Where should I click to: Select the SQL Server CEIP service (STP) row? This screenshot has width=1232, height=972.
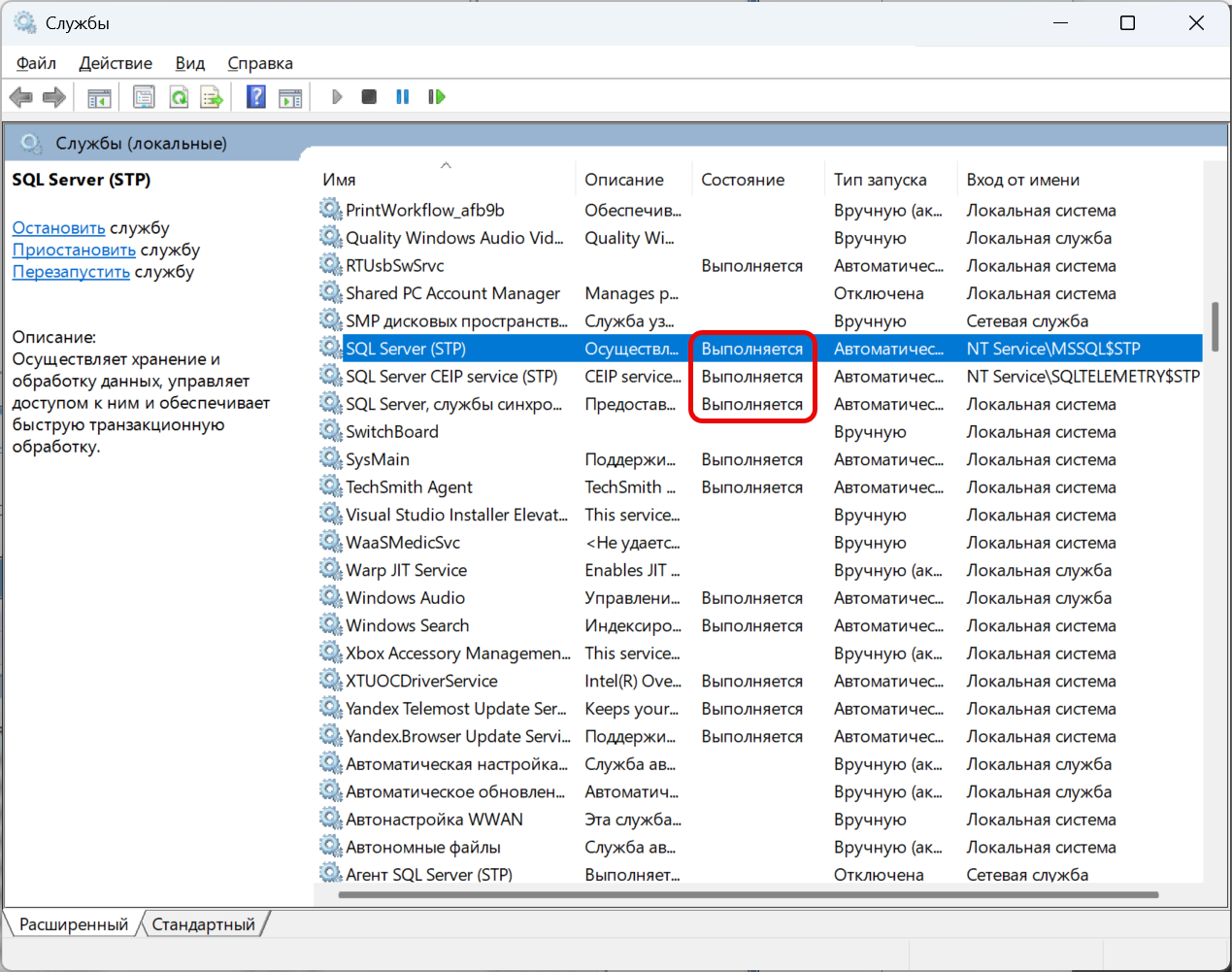759,376
